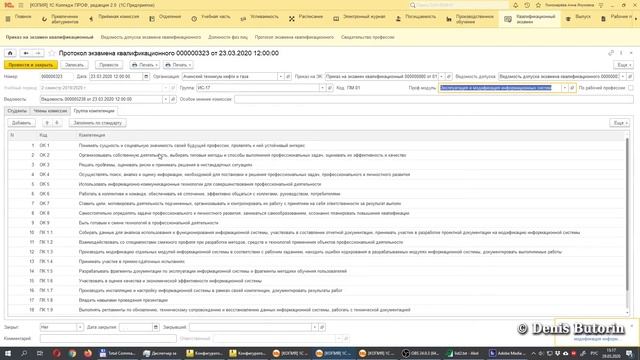Expand the Закрыт dropdown

(80, 327)
